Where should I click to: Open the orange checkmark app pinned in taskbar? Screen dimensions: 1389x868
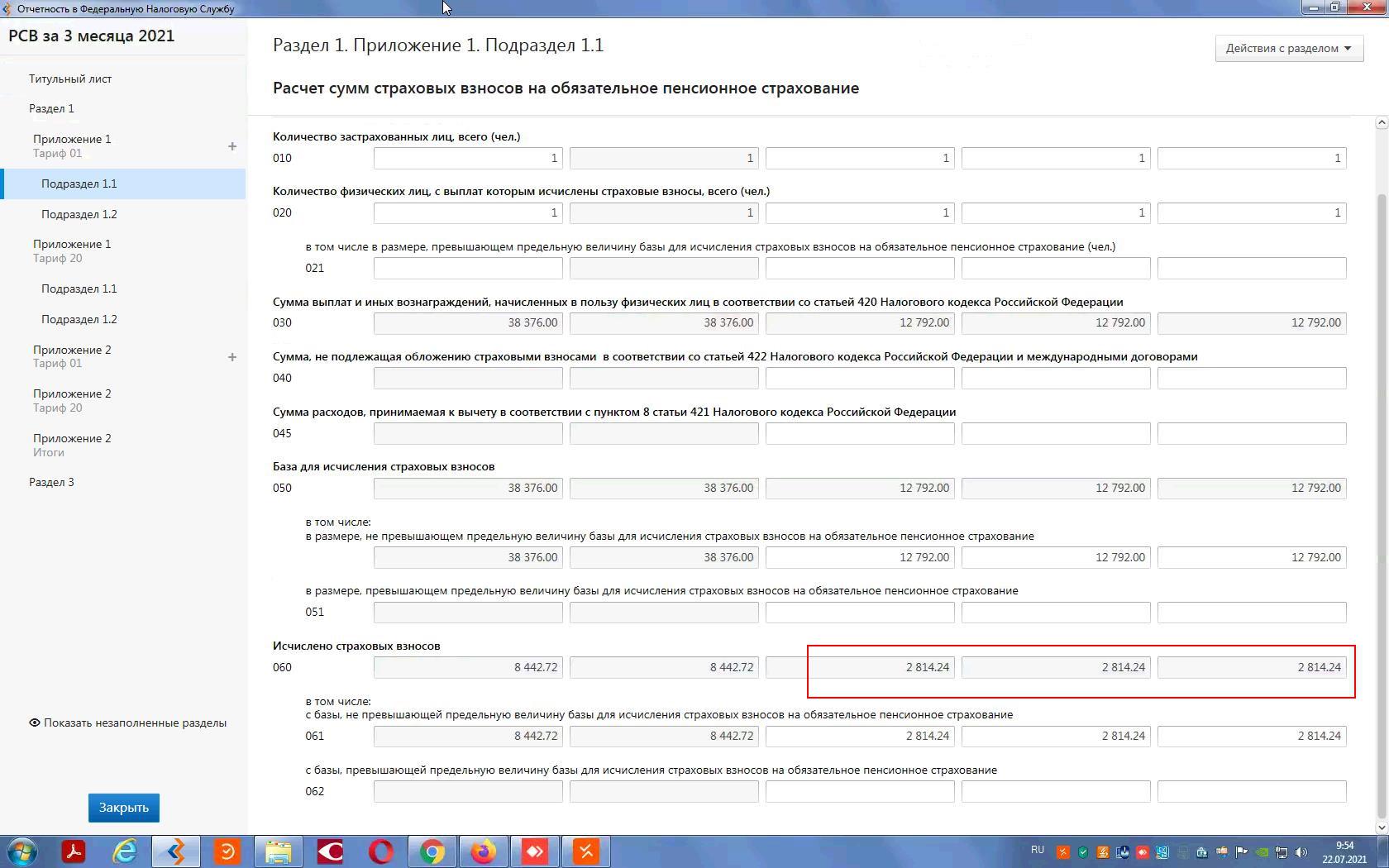[x=586, y=851]
